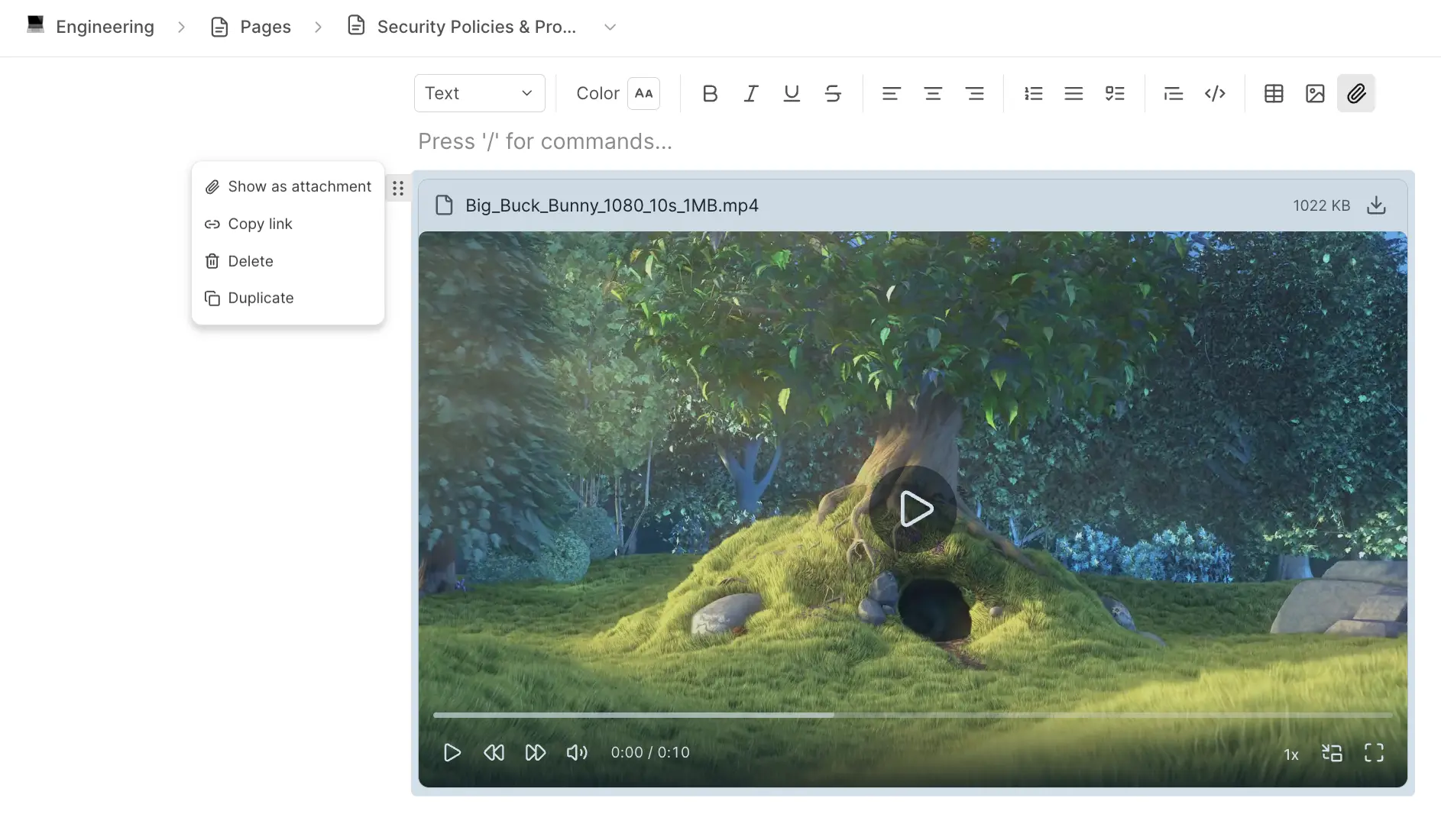The image size is (1441, 840).
Task: Open the Text style dropdown
Action: (x=479, y=93)
